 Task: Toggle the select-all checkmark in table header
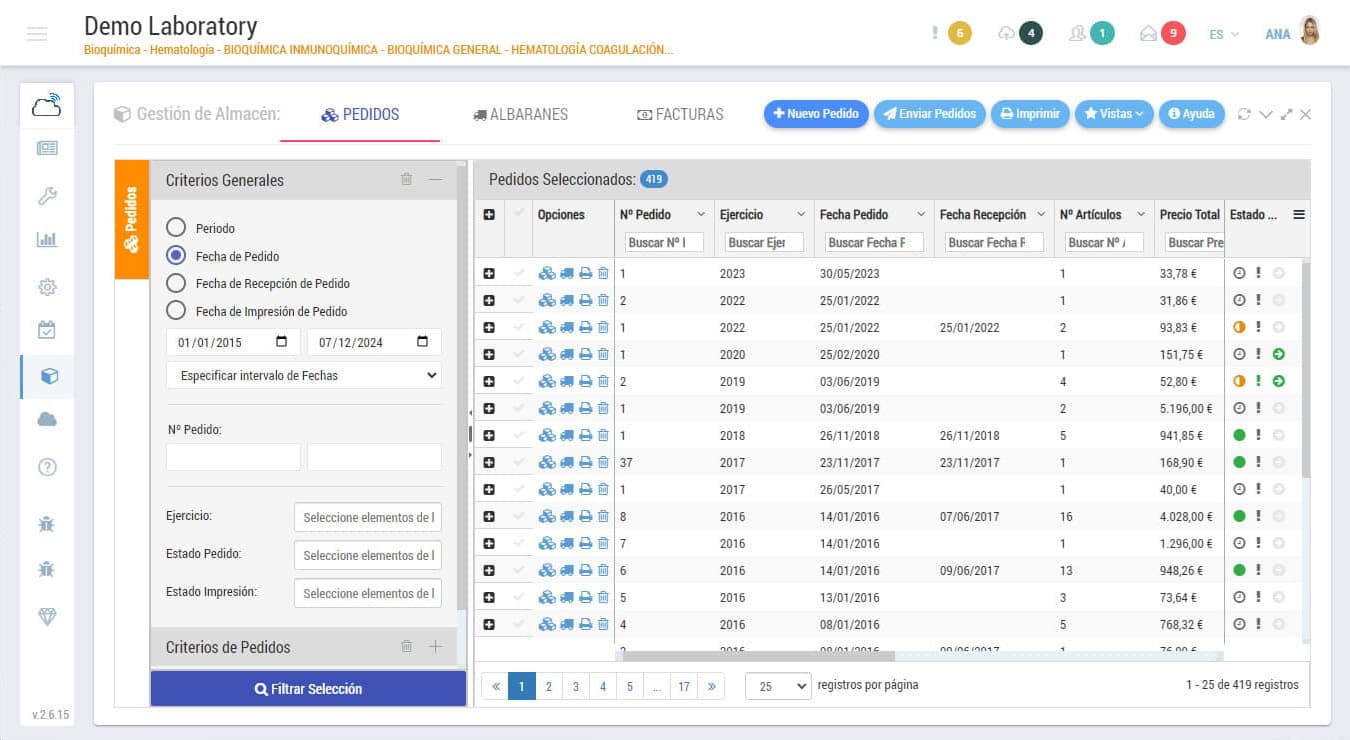pyautogui.click(x=518, y=213)
